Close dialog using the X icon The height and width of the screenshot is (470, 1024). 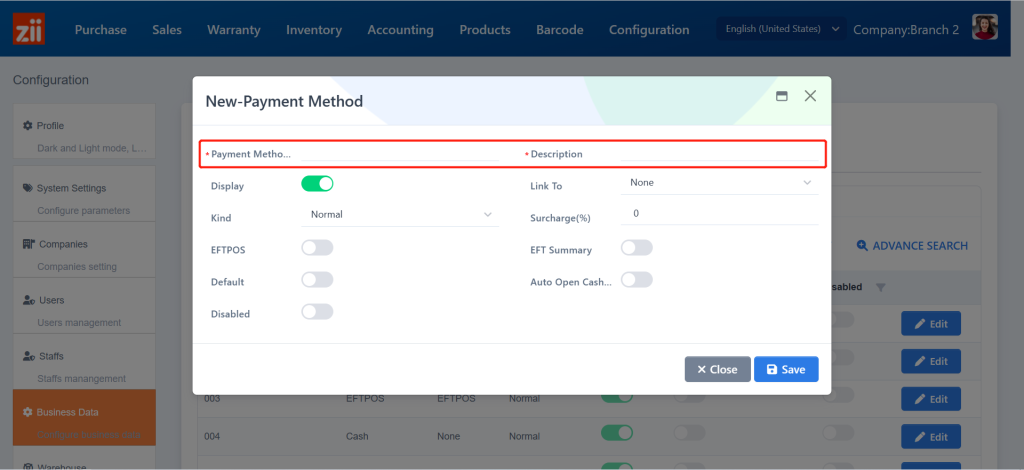pyautogui.click(x=810, y=96)
